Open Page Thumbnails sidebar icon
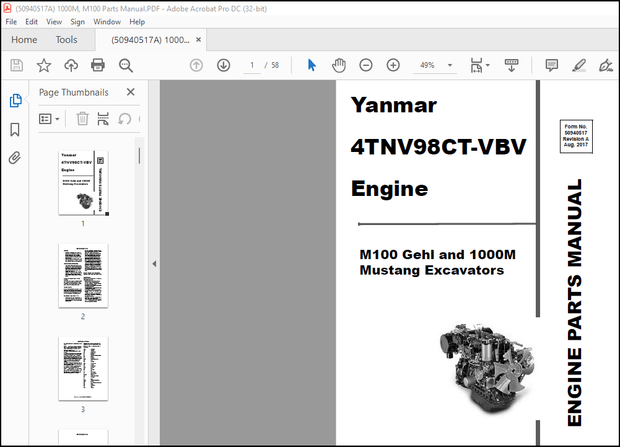This screenshot has height=447, width=620. point(15,100)
